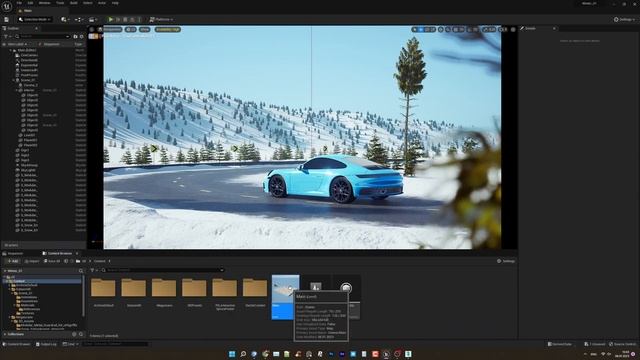Close the Outliner tab
Image resolution: width=640 pixels, height=360 pixels.
click(36, 28)
